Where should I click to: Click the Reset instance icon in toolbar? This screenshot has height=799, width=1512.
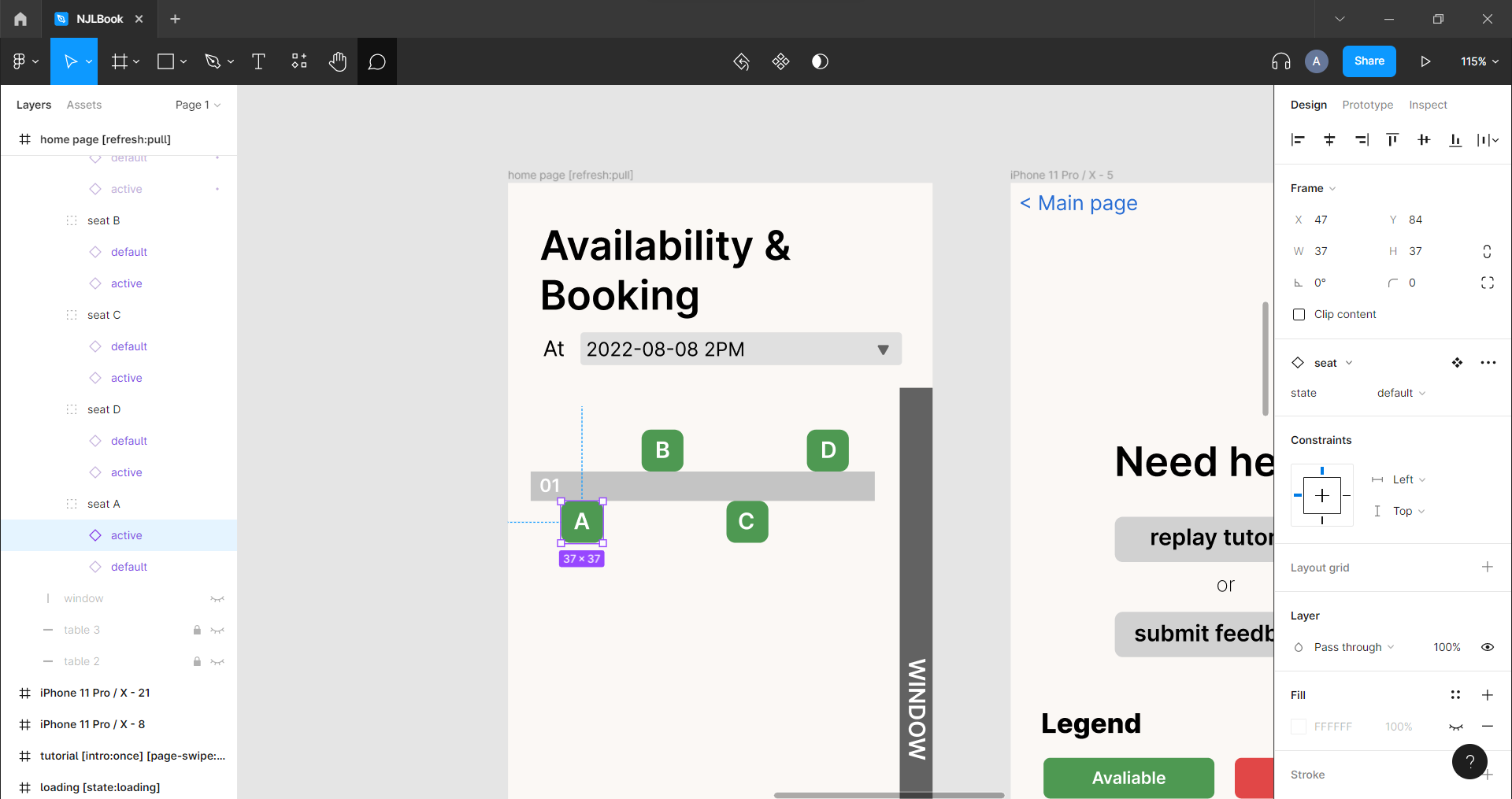pos(741,61)
